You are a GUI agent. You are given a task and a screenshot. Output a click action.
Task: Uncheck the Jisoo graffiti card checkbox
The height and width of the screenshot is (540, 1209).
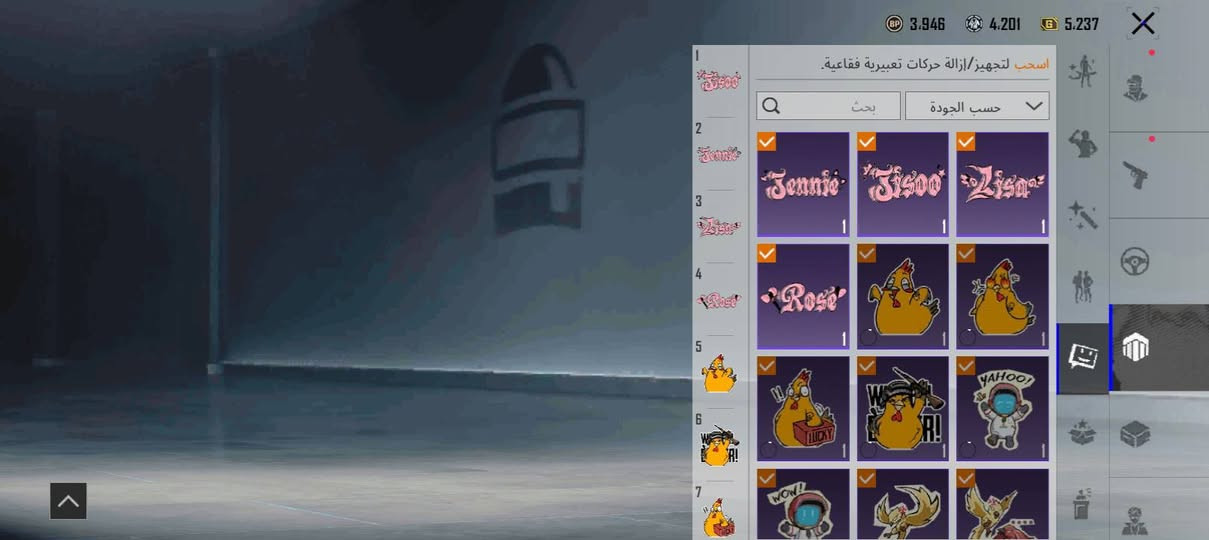[x=867, y=142]
